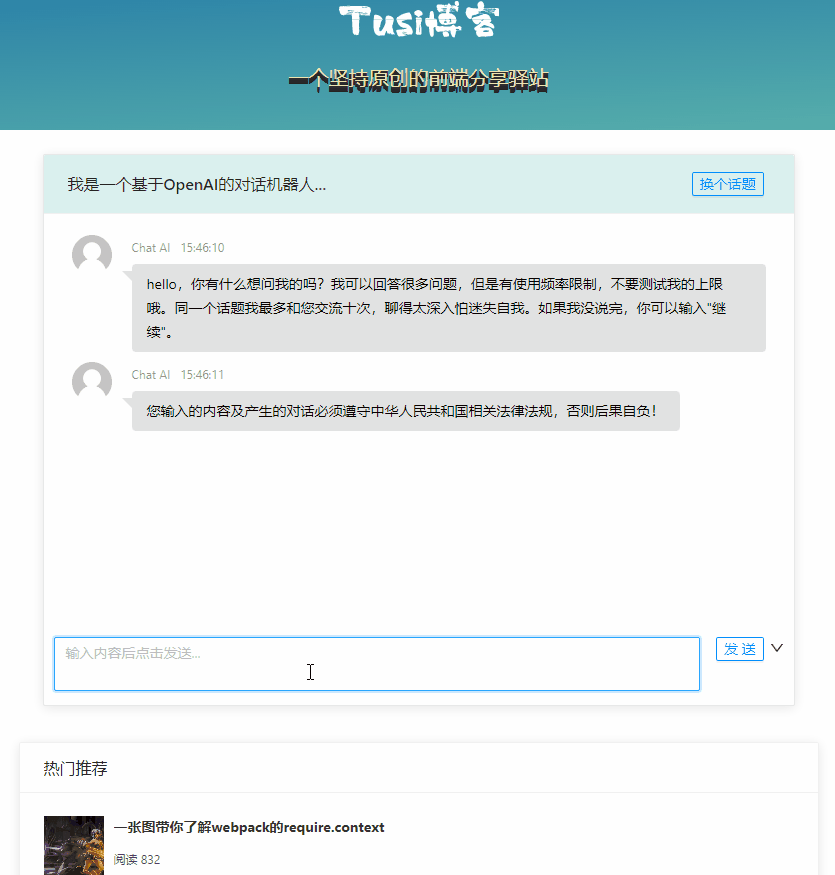835x875 pixels.
Task: Select the chatbot header 我是一个基于OpenAI的对话机器人
Action: pyautogui.click(x=197, y=184)
